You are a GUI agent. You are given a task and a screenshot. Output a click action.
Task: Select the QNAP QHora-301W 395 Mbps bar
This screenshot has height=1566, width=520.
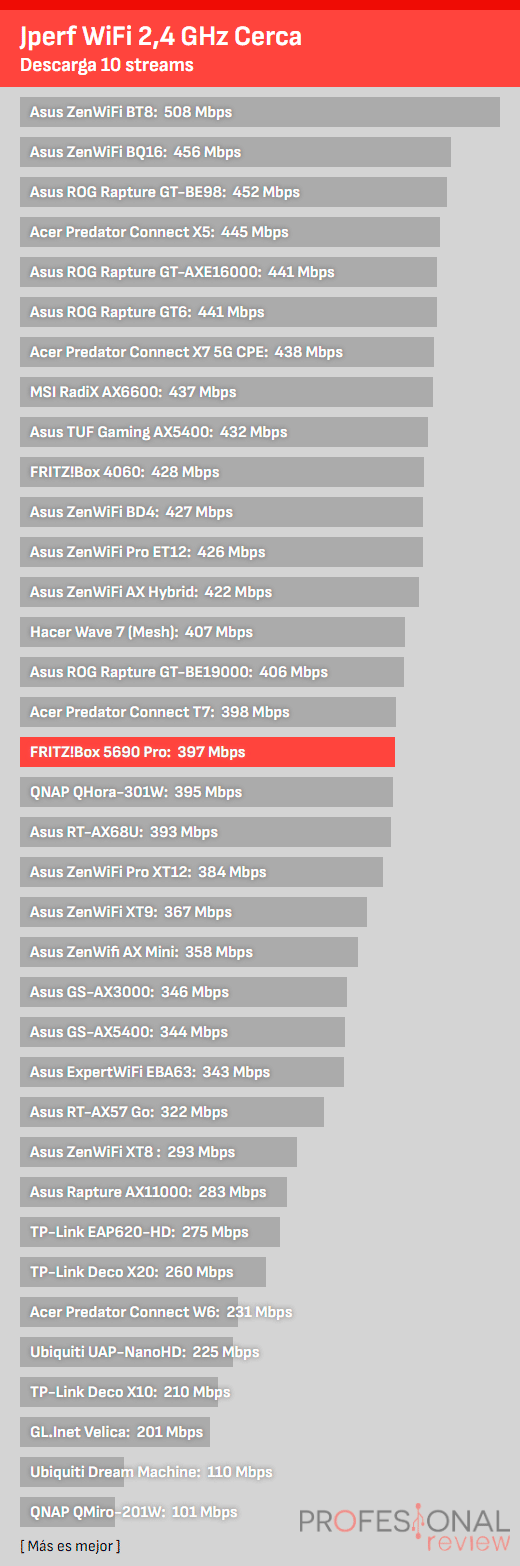pyautogui.click(x=206, y=792)
